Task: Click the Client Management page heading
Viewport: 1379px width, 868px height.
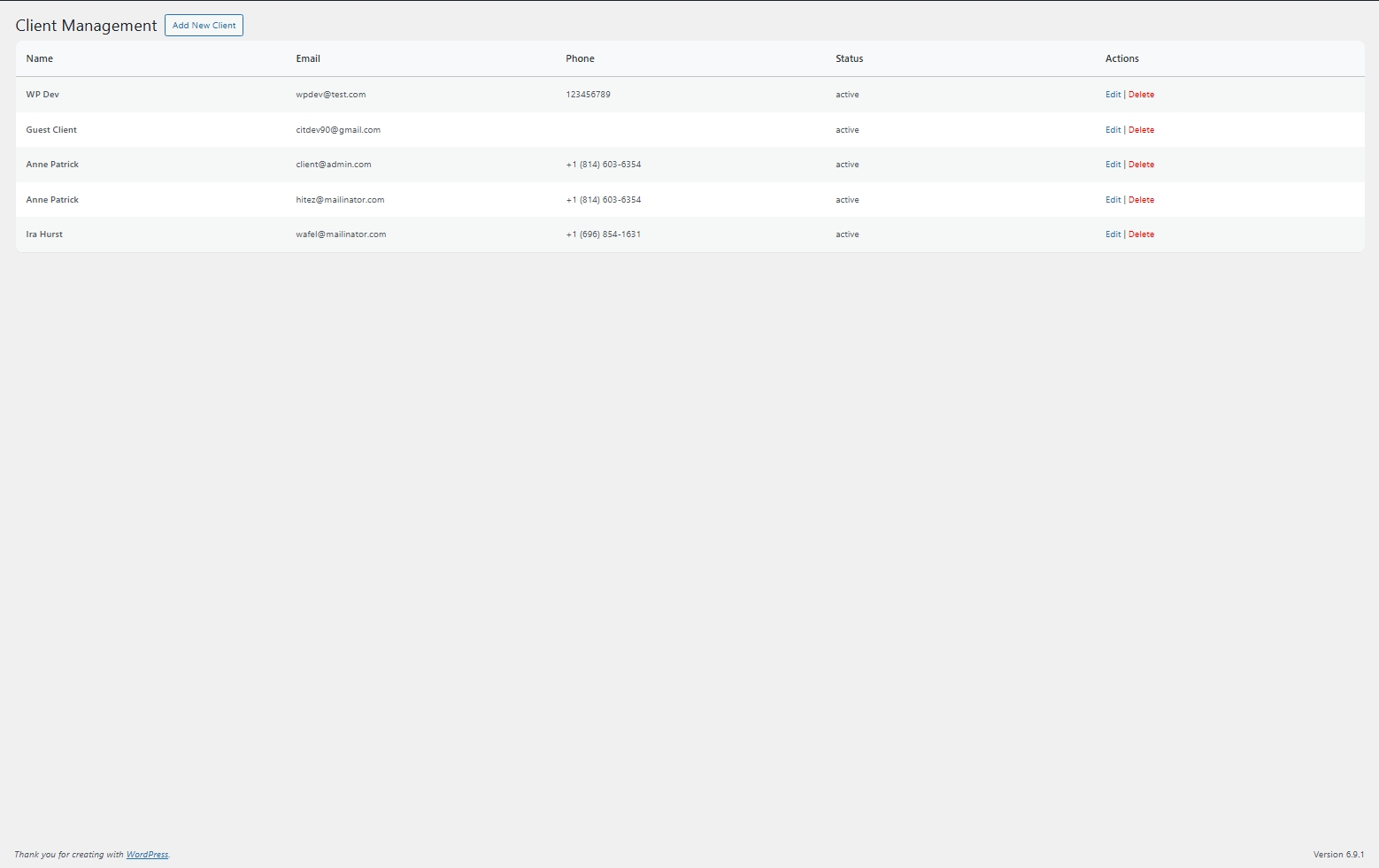Action: coord(86,26)
